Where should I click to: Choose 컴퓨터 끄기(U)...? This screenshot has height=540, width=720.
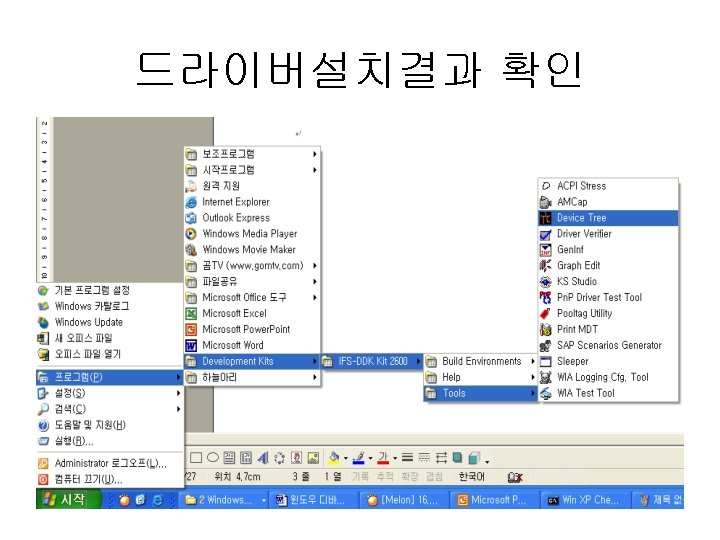pyautogui.click(x=110, y=479)
